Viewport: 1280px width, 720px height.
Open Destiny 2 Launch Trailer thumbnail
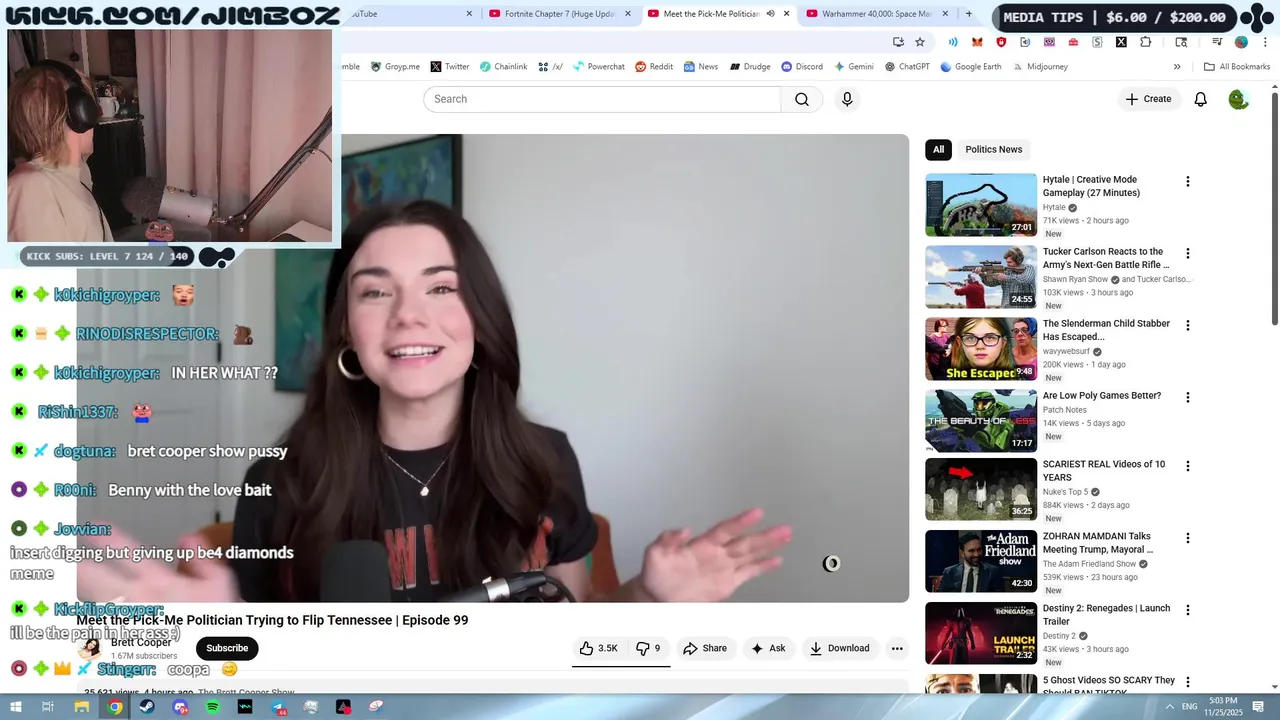981,633
